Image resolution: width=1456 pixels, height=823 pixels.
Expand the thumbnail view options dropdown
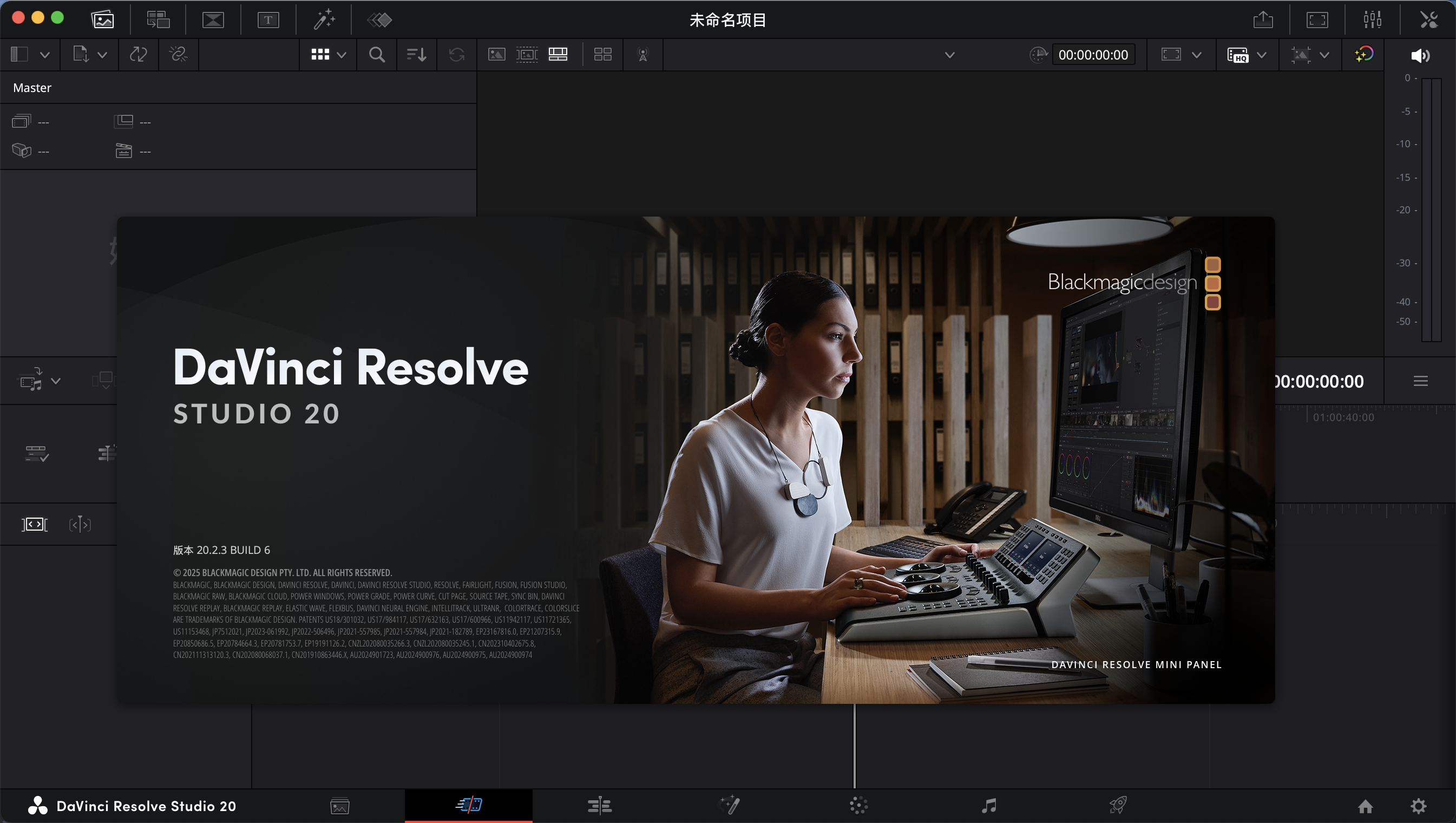(342, 55)
